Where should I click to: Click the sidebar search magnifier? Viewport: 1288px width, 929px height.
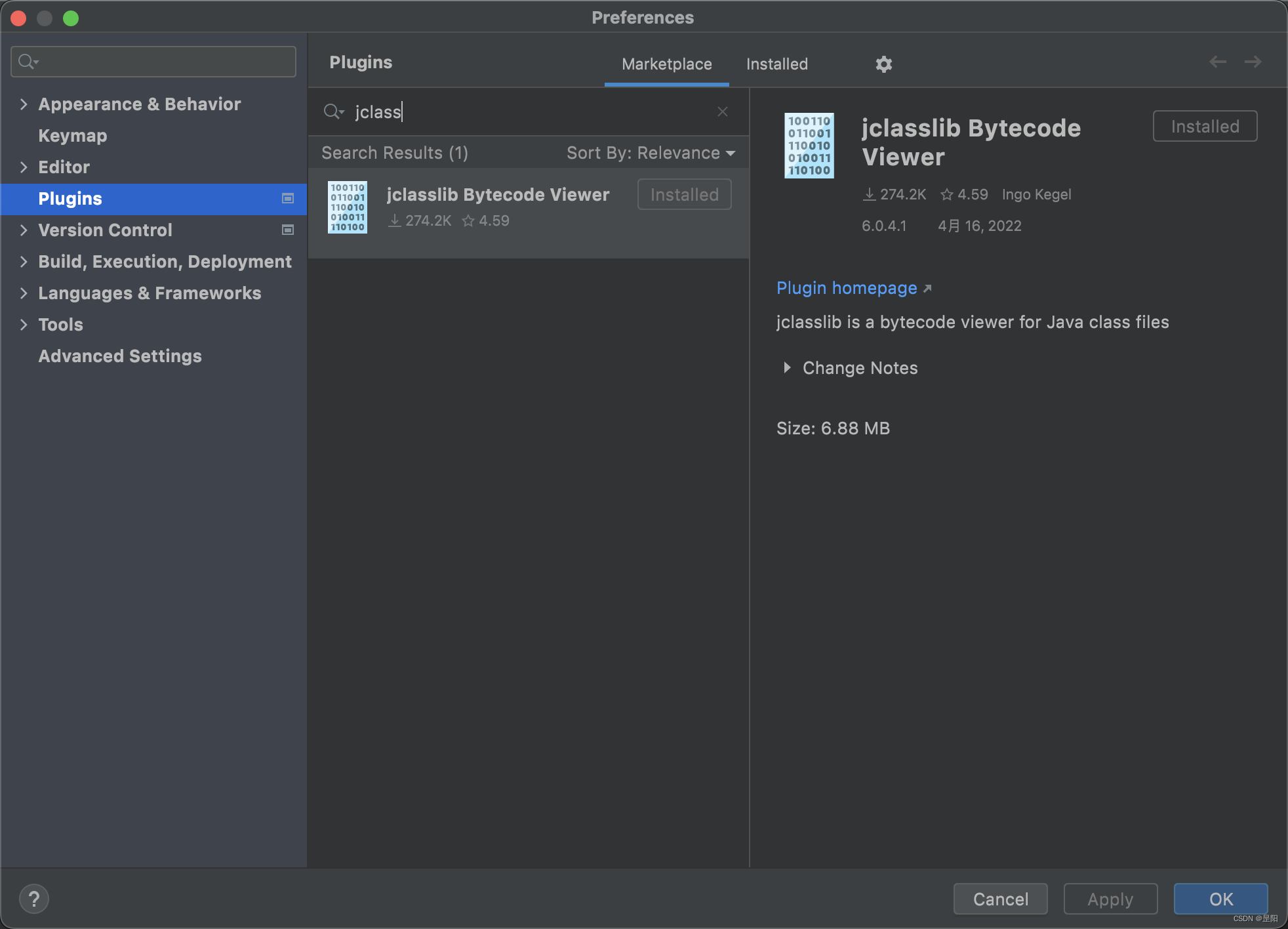coord(28,61)
